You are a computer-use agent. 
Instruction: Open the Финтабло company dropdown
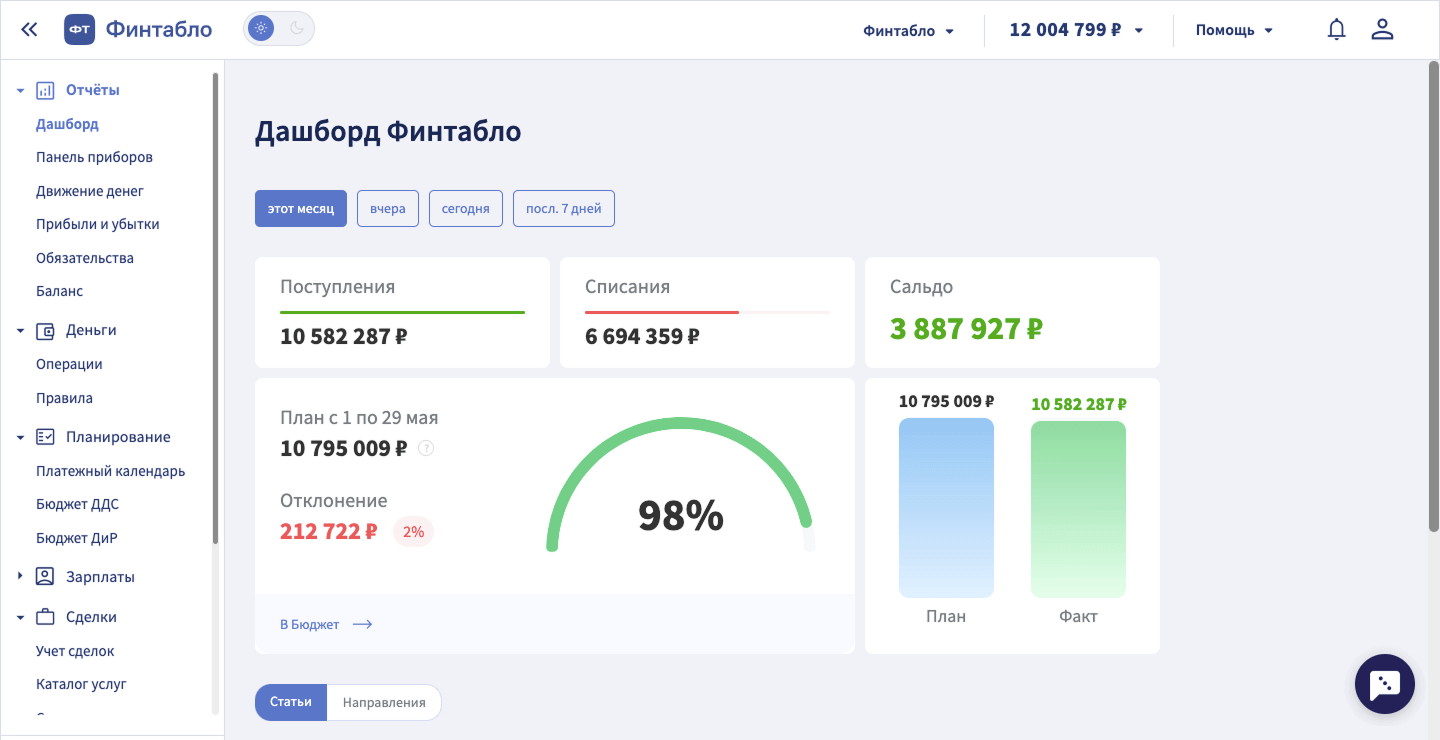tap(909, 30)
